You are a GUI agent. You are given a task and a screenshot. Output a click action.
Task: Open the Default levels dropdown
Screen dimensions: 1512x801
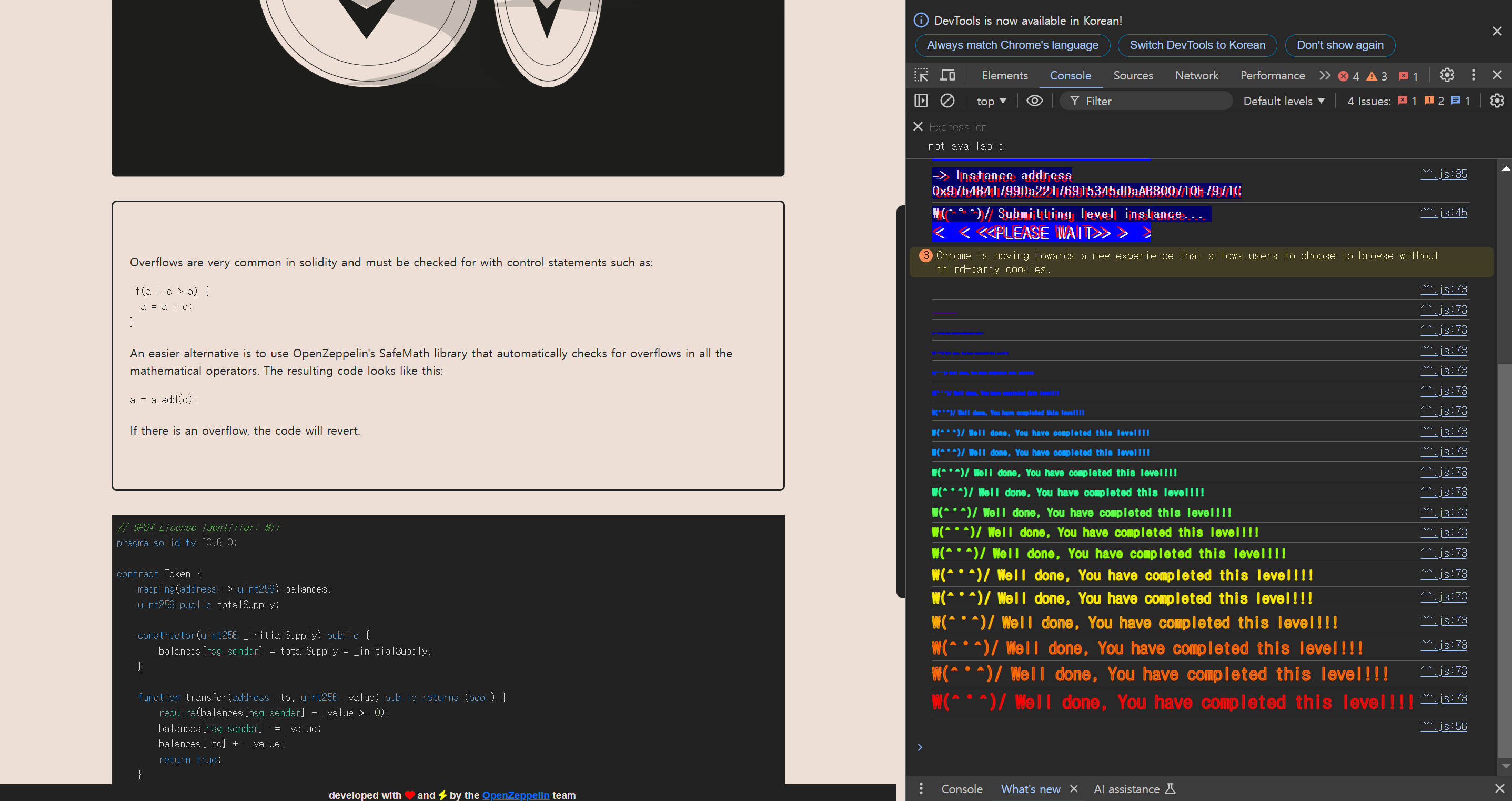coord(1284,101)
